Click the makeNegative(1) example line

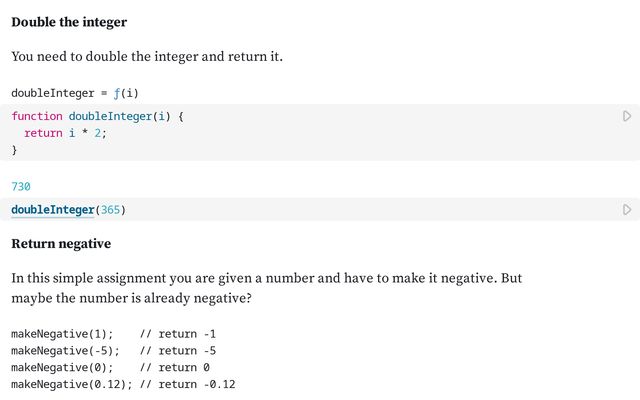(62, 334)
